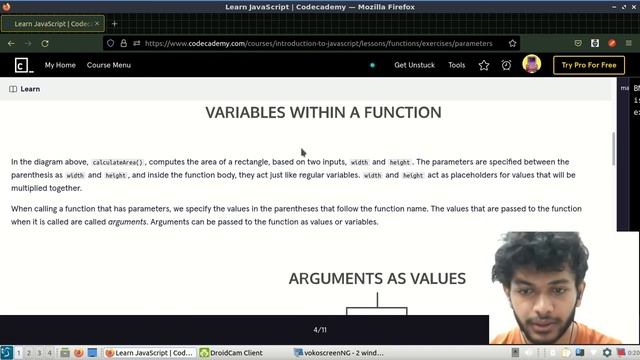Click the 4/11 lesson progress indicator
Screen dimensions: 640x360
click(x=320, y=330)
